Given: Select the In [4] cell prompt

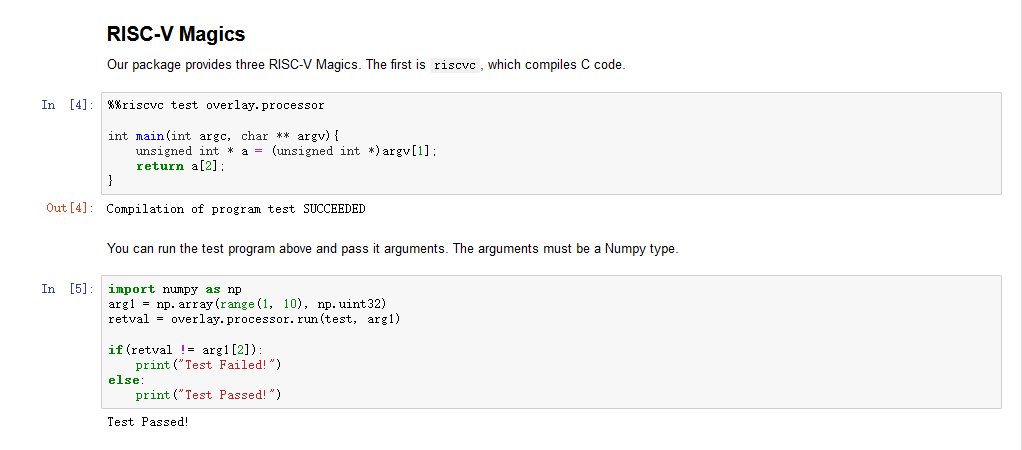Looking at the screenshot, I should (67, 105).
